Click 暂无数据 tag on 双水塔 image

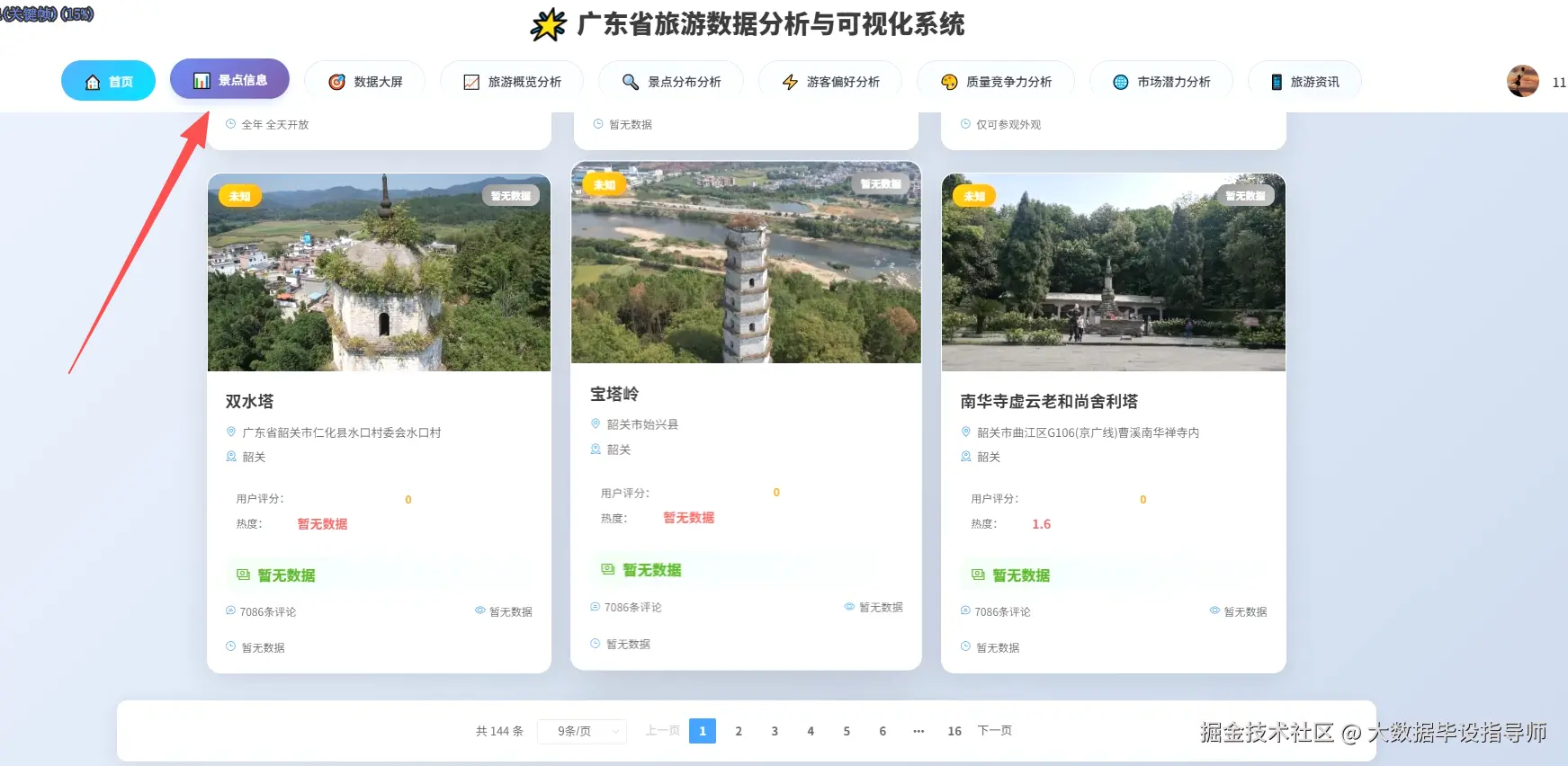point(511,196)
